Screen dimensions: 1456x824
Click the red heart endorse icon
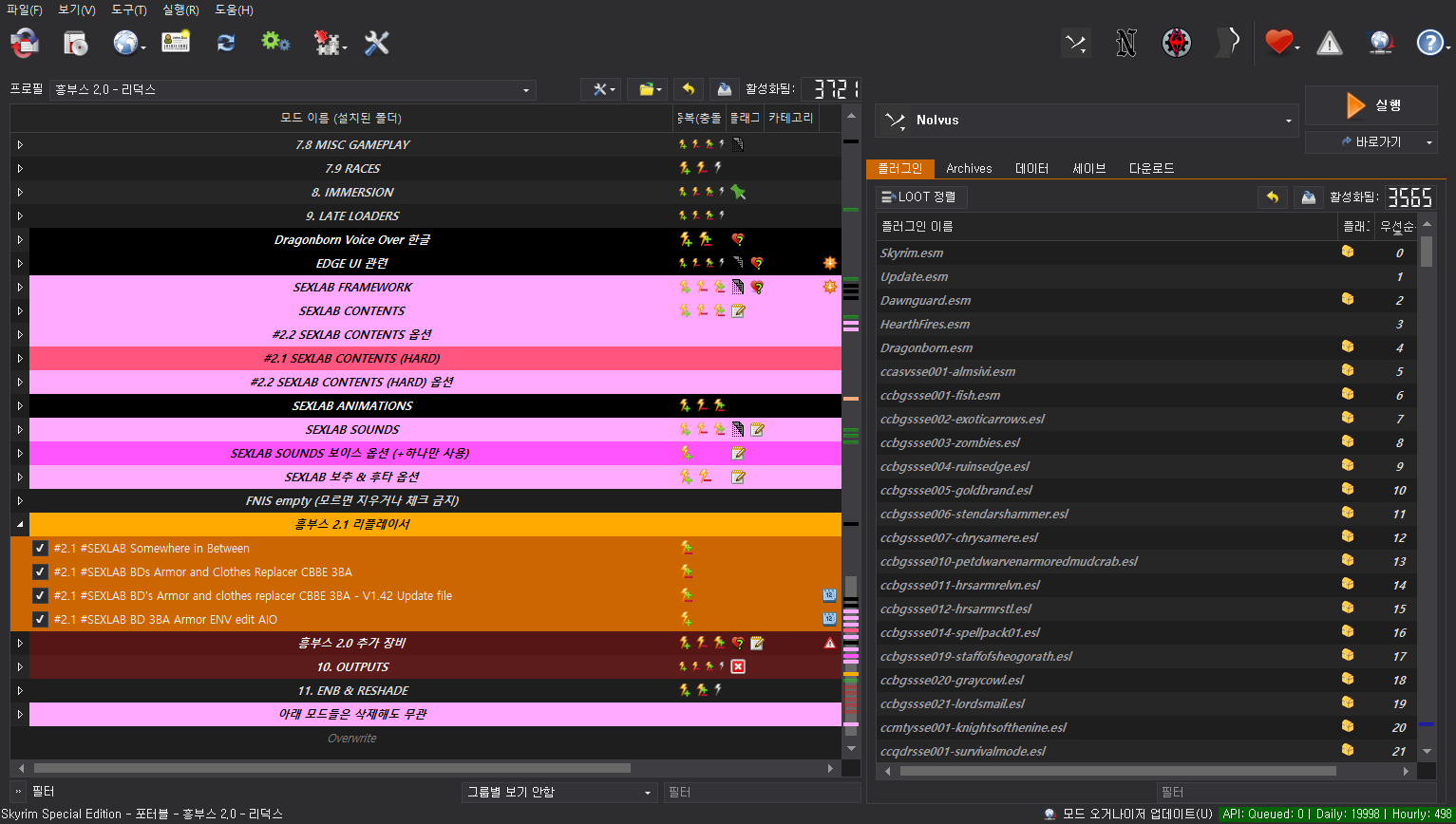[1278, 43]
